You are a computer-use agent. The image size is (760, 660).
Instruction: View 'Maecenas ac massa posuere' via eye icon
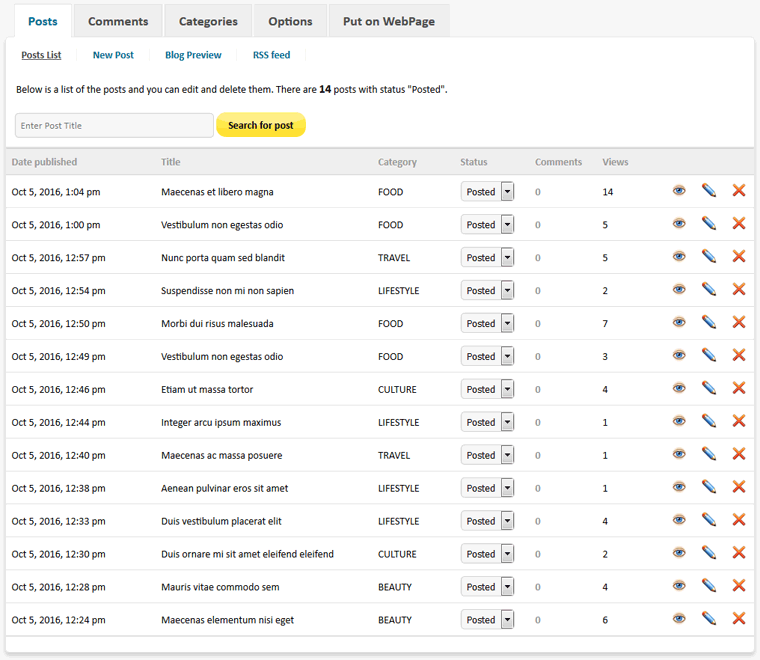[x=679, y=454]
